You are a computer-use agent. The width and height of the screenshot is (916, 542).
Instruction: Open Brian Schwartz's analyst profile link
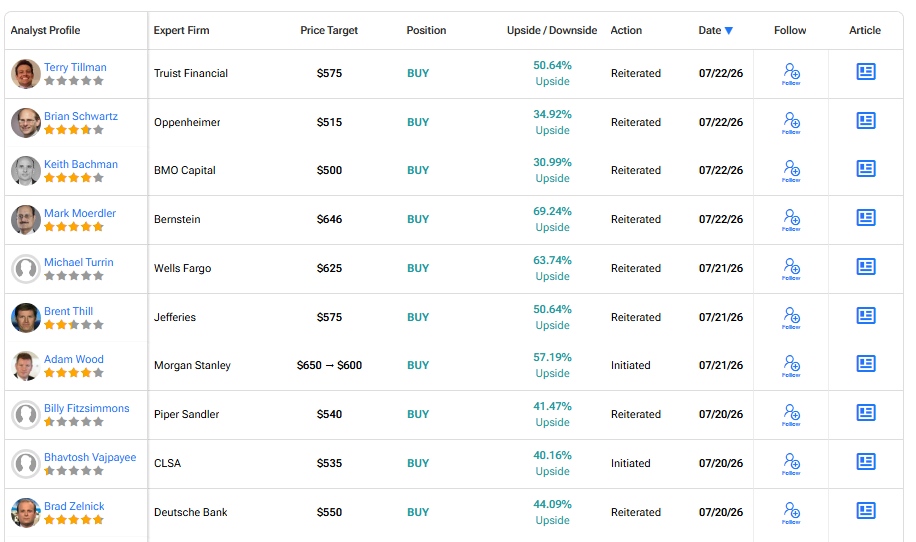pyautogui.click(x=81, y=116)
